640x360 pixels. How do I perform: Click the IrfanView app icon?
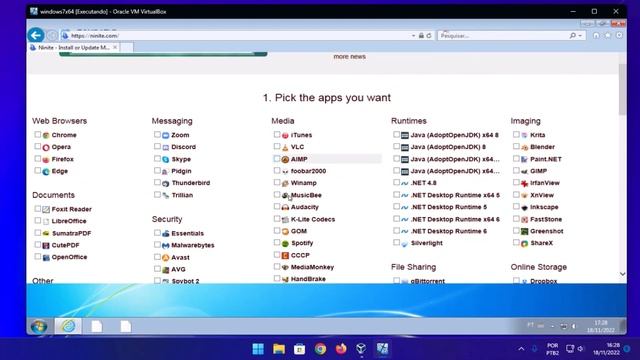coord(524,183)
